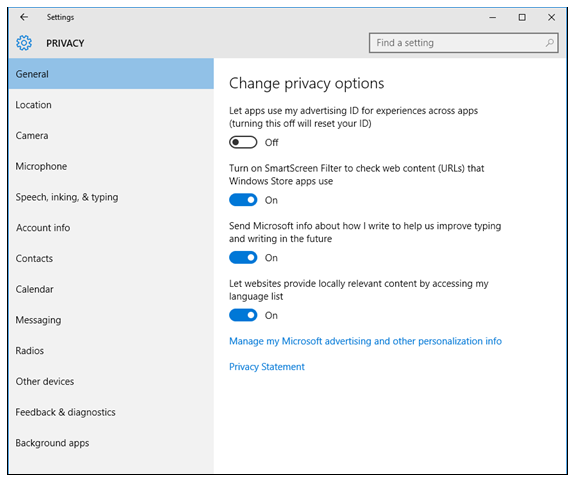Open the Privacy Statement link

pyautogui.click(x=267, y=367)
